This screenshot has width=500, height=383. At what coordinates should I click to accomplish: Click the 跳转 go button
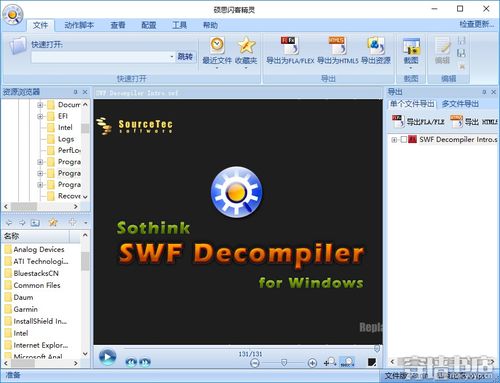(x=185, y=57)
